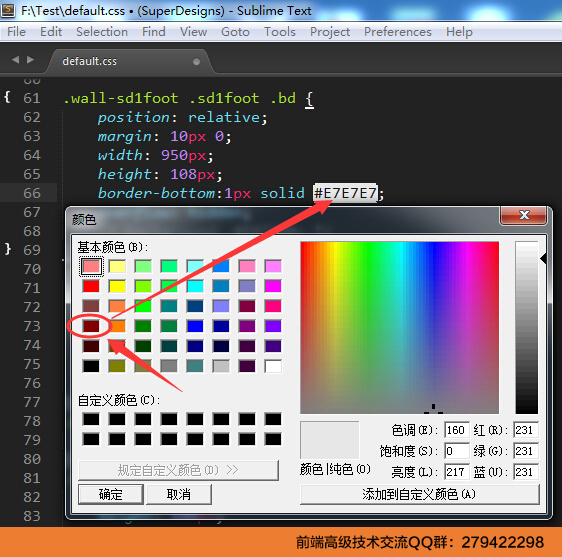Click the next tab right arrow
Image resolution: width=562 pixels, height=557 pixels.
point(30,59)
